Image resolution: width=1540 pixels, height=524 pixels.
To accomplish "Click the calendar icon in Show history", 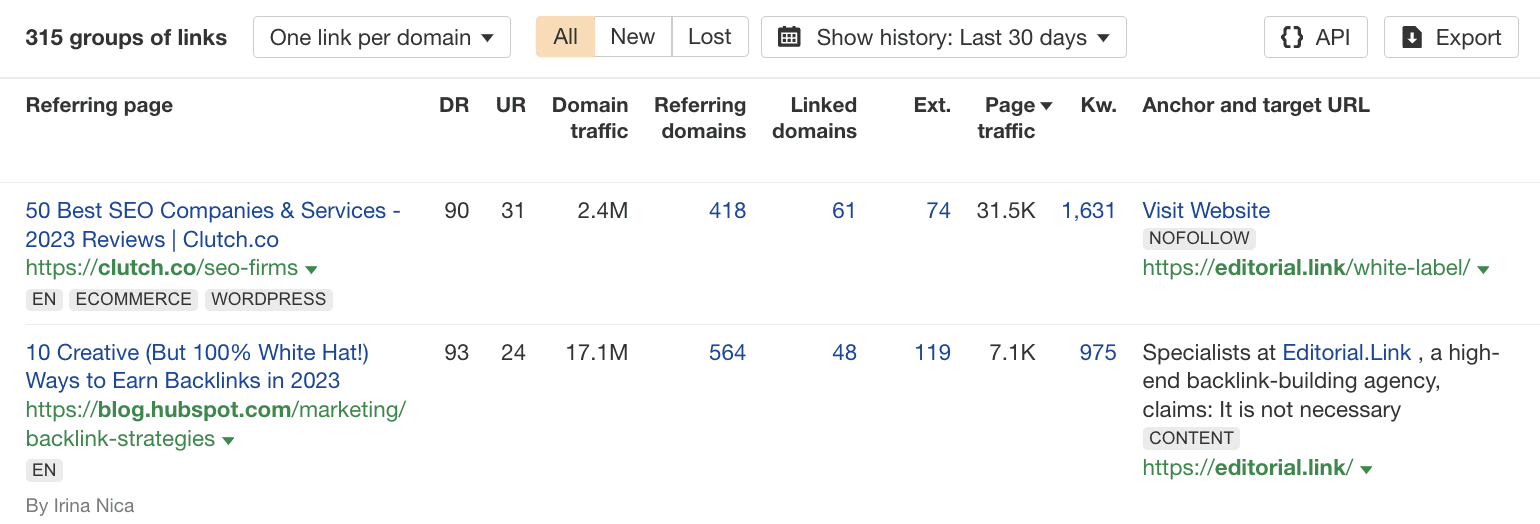I will (790, 37).
